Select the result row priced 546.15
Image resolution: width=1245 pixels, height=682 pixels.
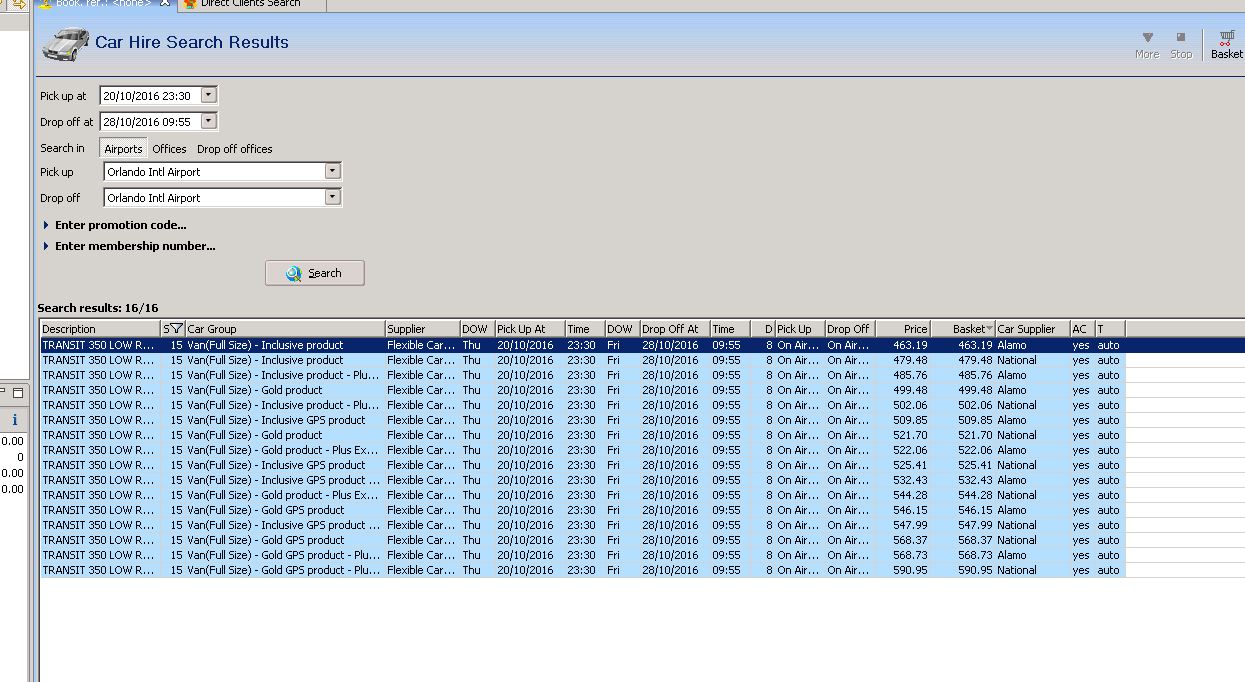(x=582, y=510)
